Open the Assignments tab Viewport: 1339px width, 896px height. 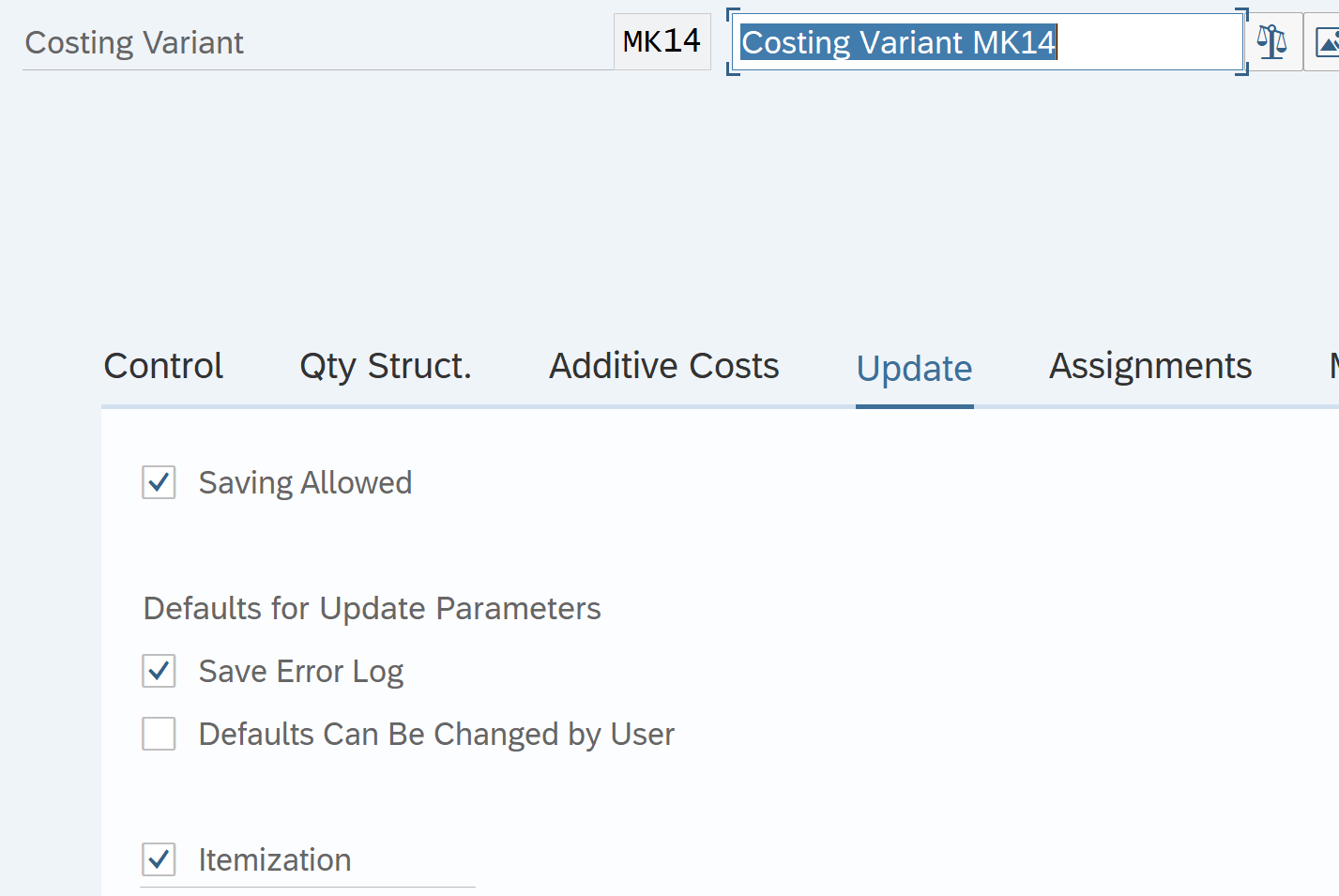(1149, 366)
